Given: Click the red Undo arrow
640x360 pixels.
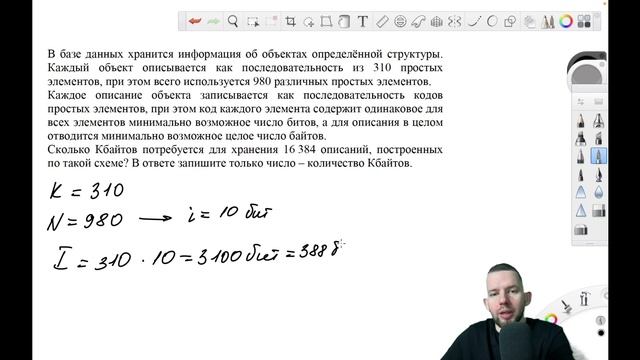Looking at the screenshot, I should coord(195,21).
